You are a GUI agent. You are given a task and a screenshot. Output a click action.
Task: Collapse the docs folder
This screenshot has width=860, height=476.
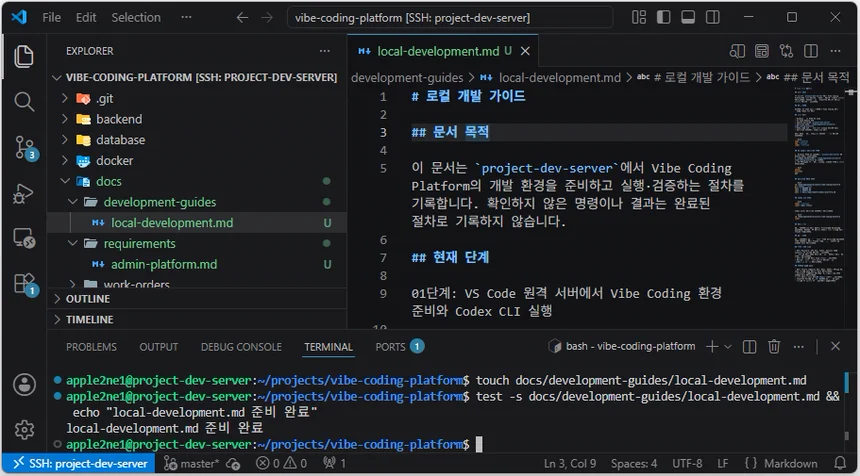click(x=197, y=182)
